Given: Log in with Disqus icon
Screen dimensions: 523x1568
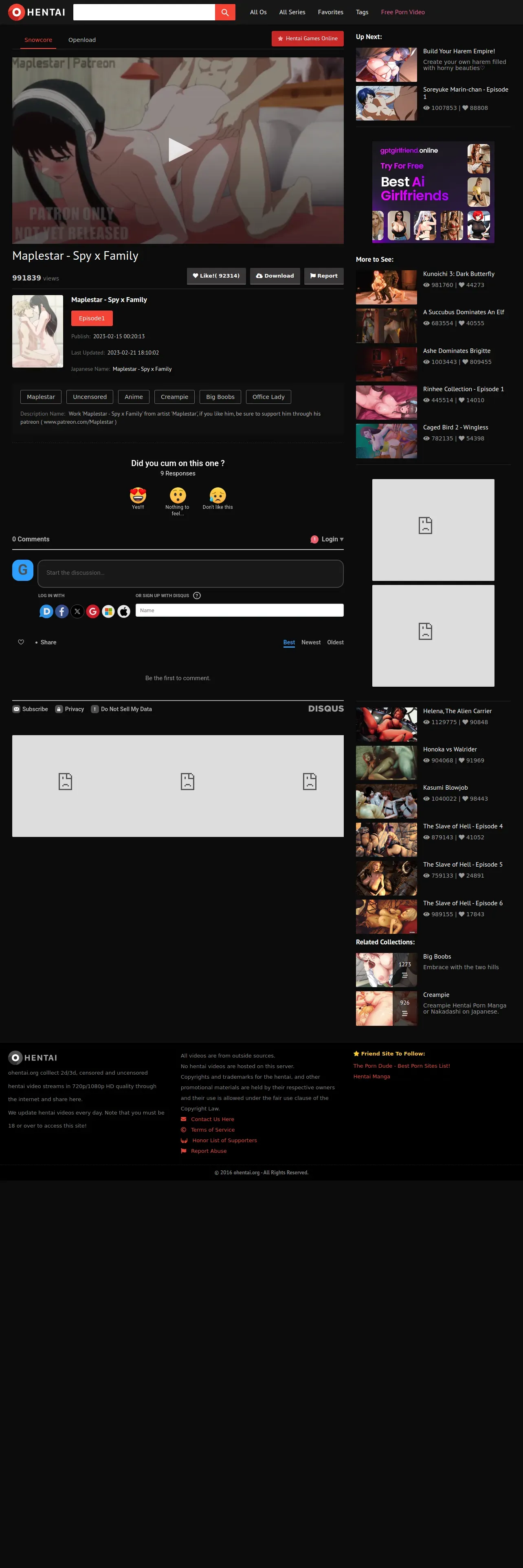Looking at the screenshot, I should point(46,611).
